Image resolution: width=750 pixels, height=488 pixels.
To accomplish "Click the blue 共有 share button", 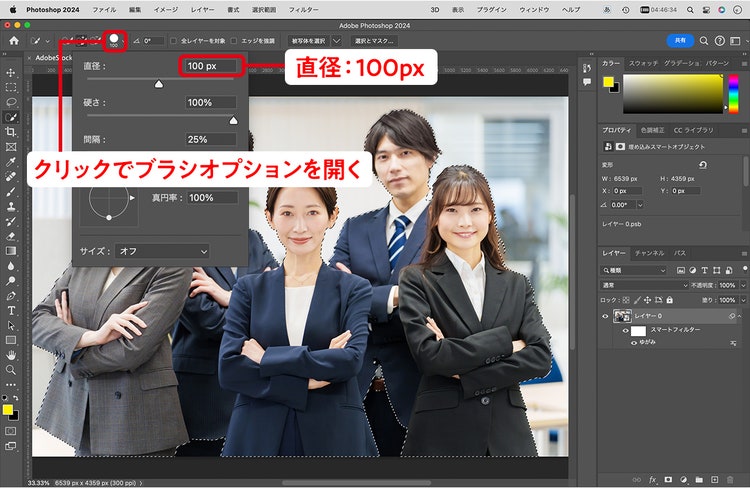I will (680, 41).
